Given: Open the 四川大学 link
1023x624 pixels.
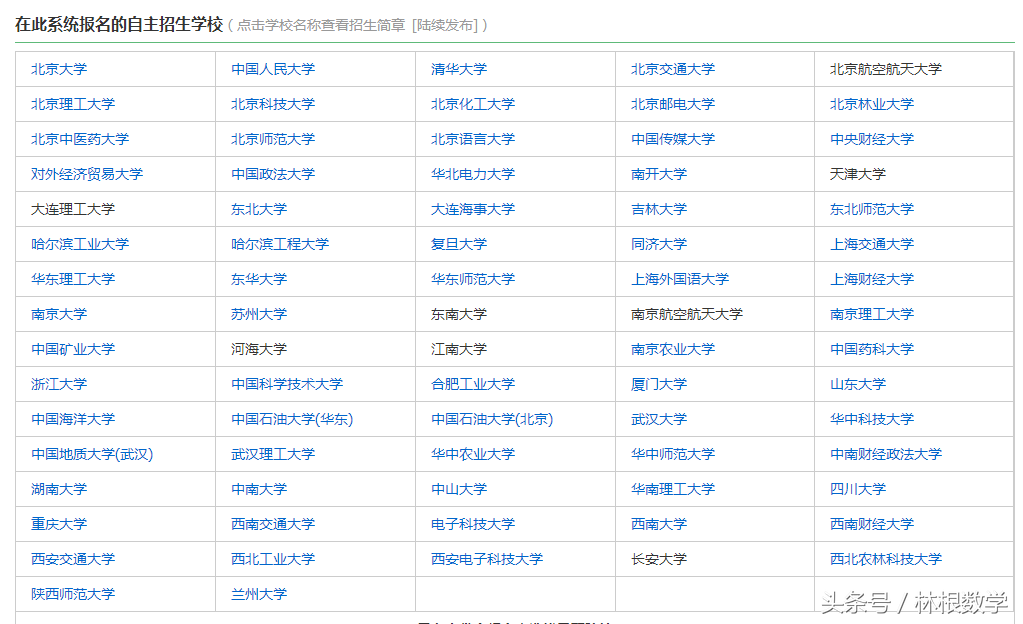Looking at the screenshot, I should tap(858, 490).
